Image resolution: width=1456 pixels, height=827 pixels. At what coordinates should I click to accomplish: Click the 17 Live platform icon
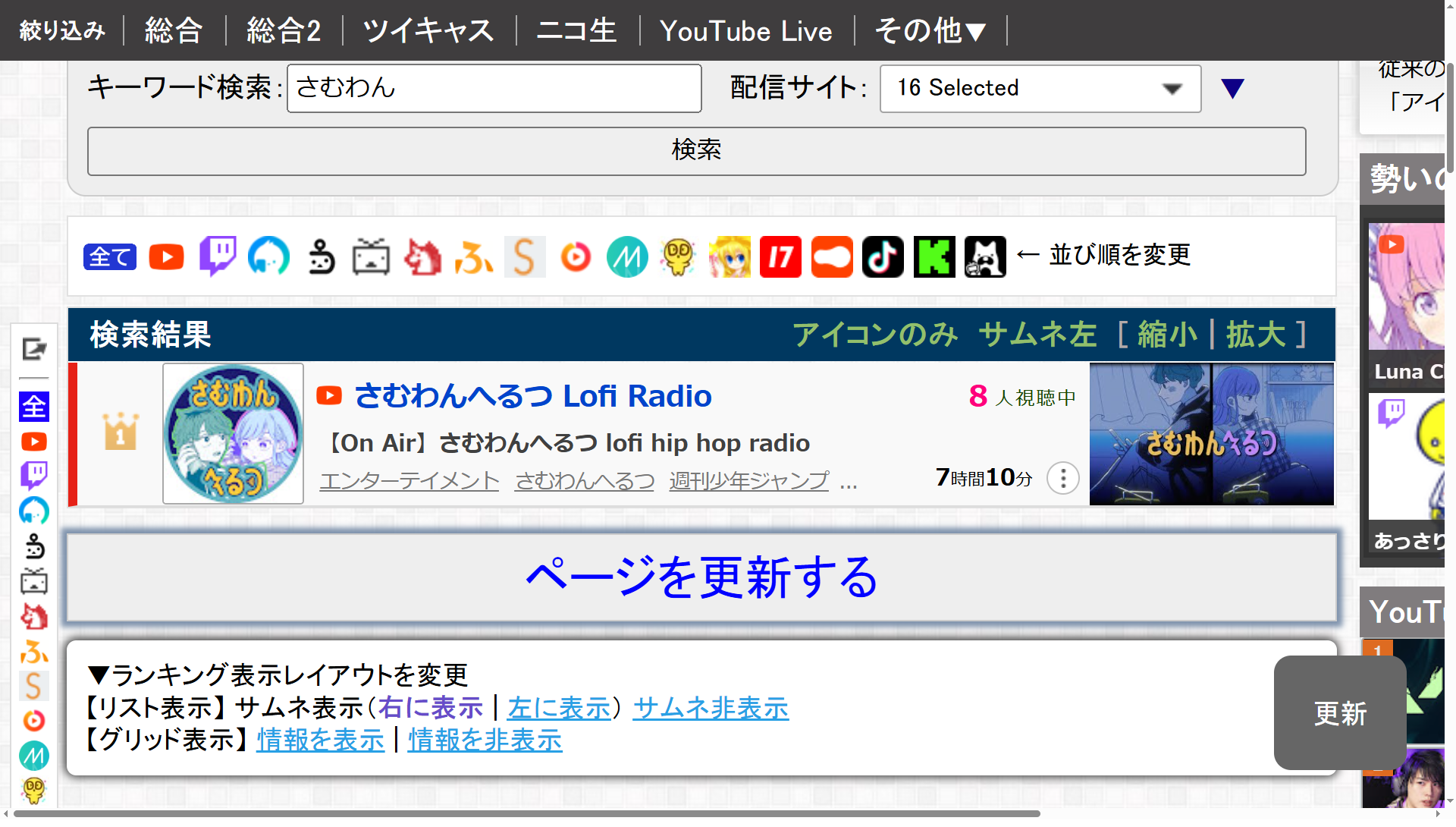(780, 257)
